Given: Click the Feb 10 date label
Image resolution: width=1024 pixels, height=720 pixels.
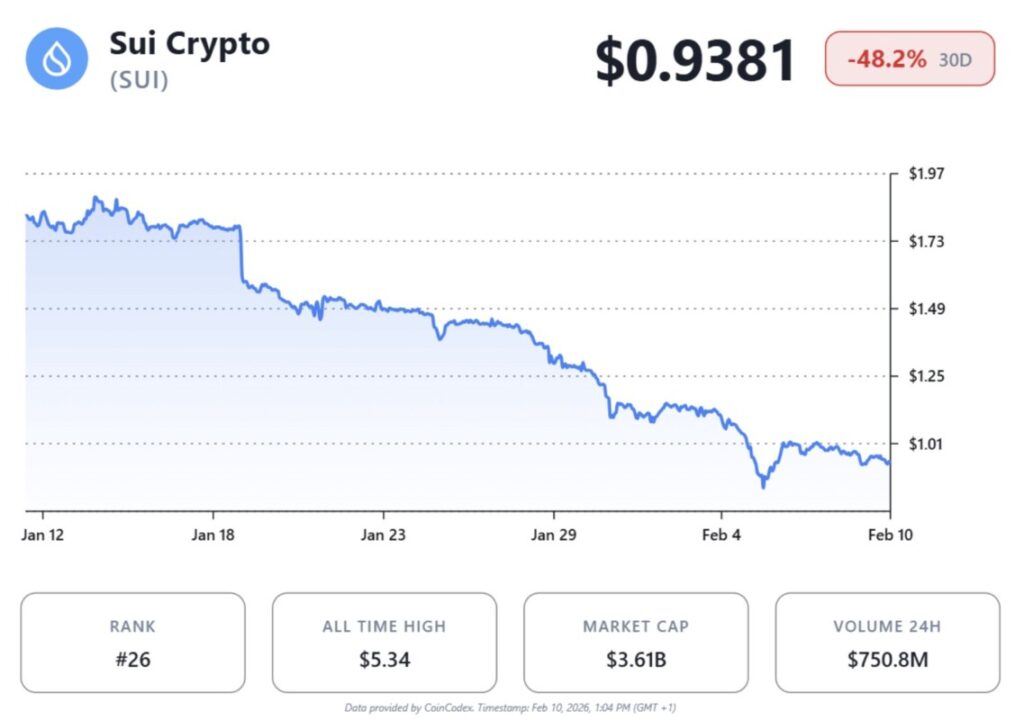Looking at the screenshot, I should (890, 535).
